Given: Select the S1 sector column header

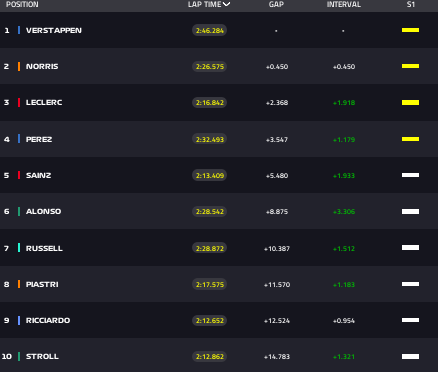Looking at the screenshot, I should (x=411, y=4).
